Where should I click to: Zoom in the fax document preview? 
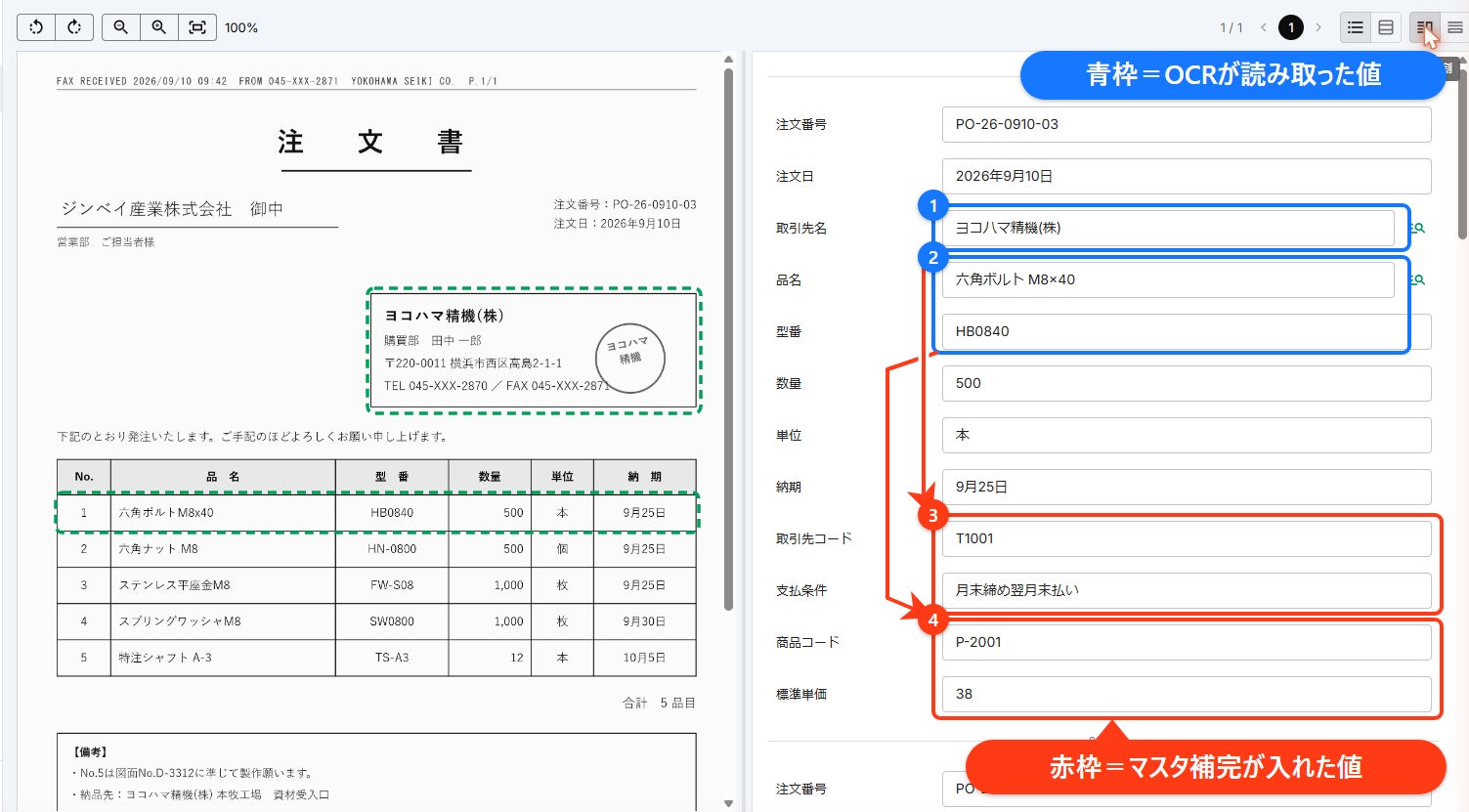(159, 27)
